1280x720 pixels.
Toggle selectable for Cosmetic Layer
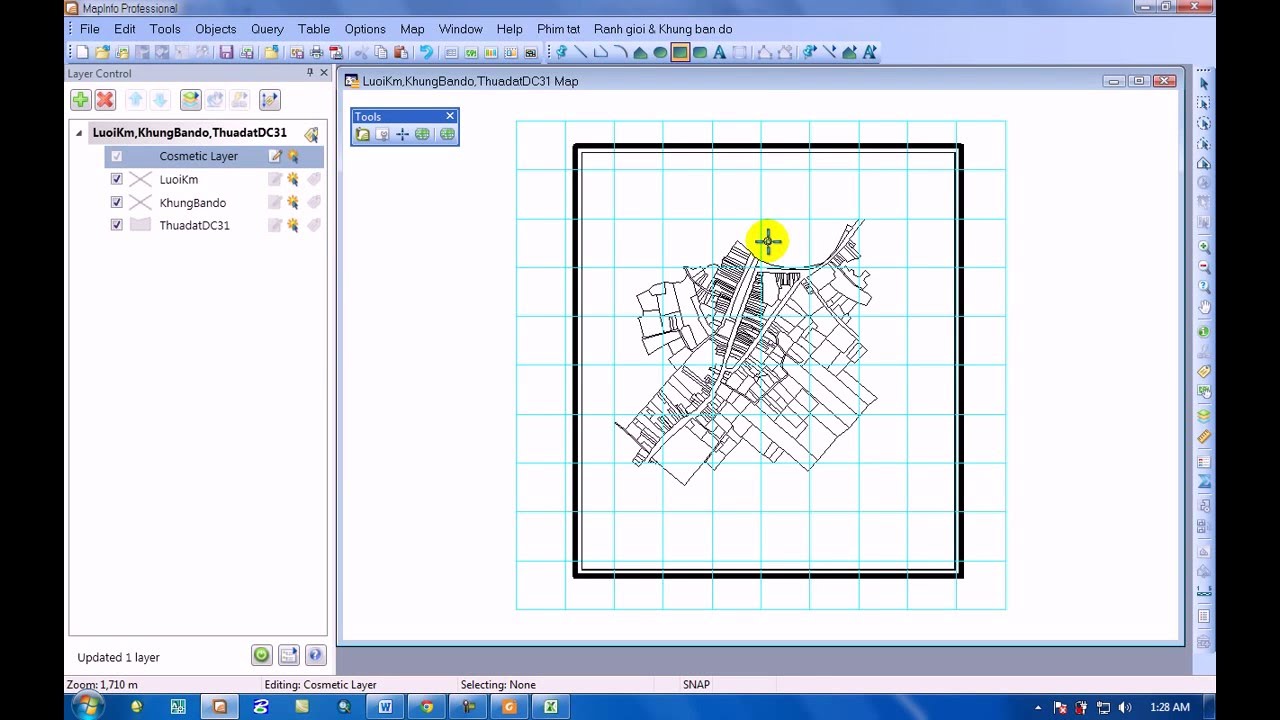pos(293,156)
